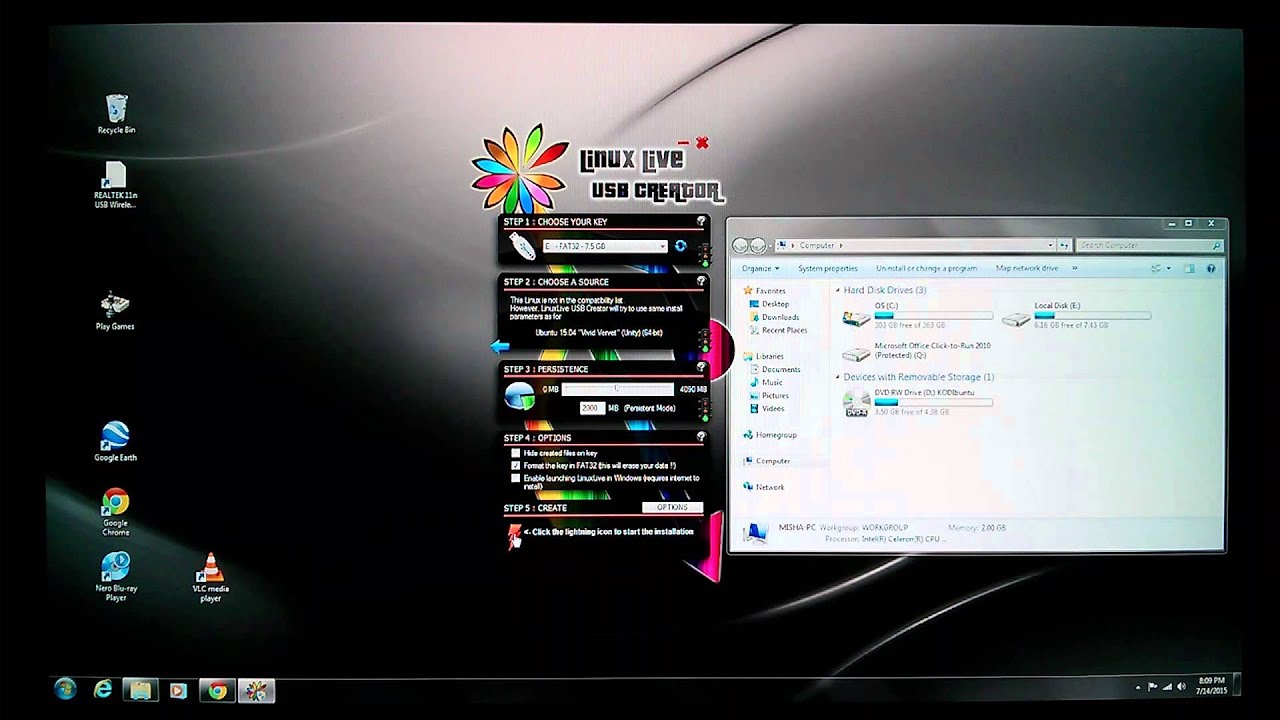Open the Explorer address bar history dropdown
The image size is (1280, 720).
pos(1050,245)
